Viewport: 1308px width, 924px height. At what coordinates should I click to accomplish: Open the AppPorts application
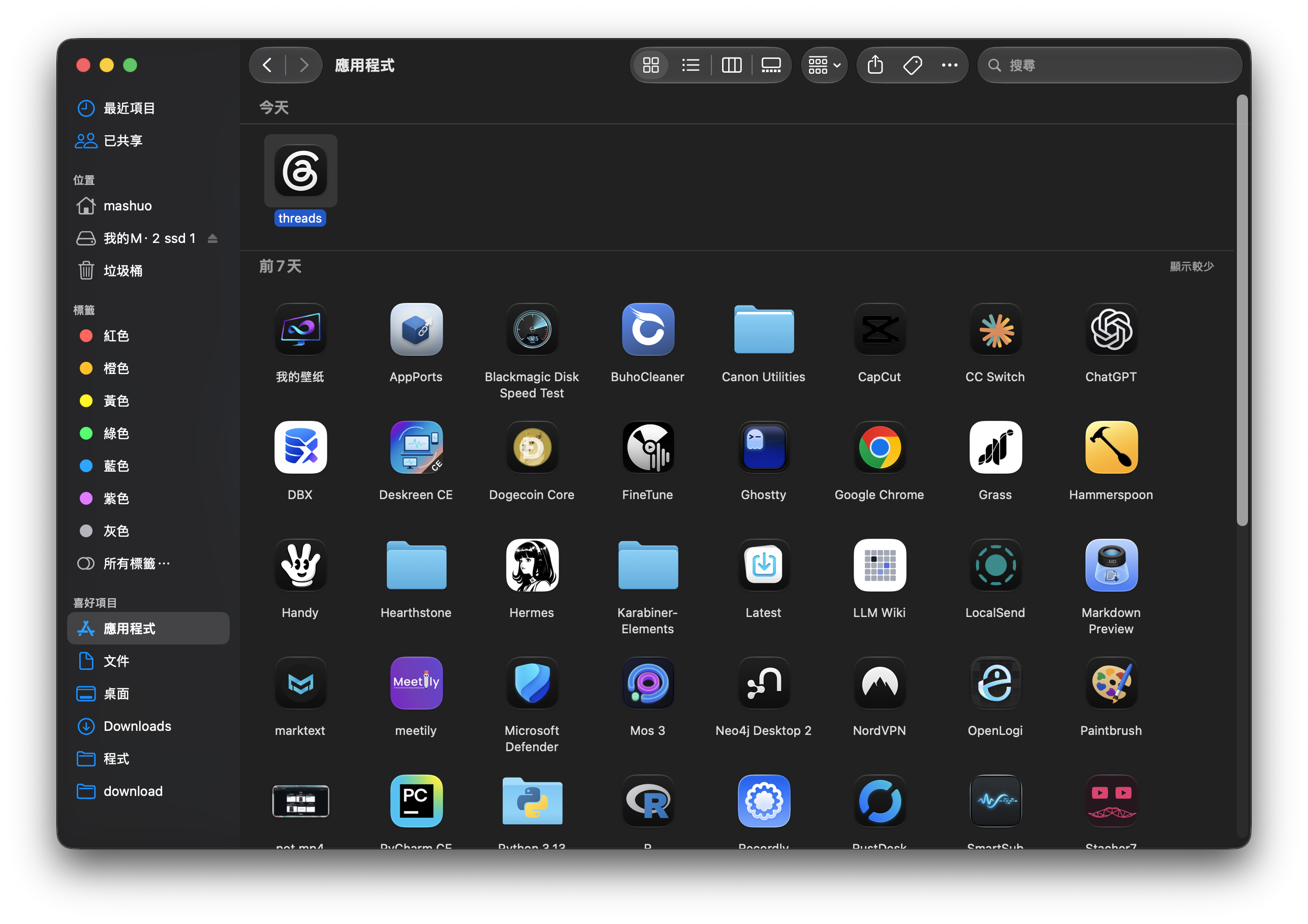tap(416, 329)
